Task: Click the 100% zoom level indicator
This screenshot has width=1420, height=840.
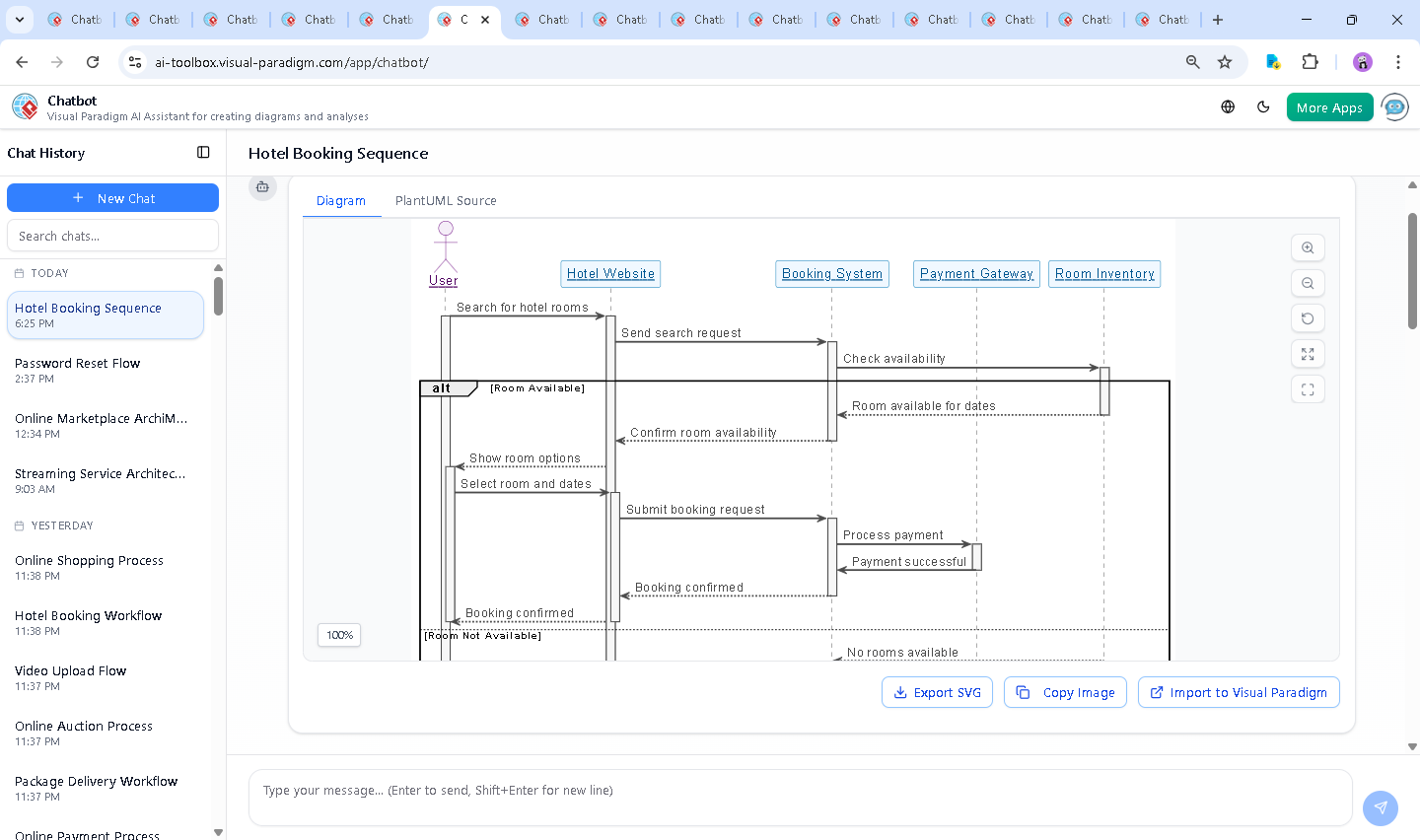Action: [339, 635]
